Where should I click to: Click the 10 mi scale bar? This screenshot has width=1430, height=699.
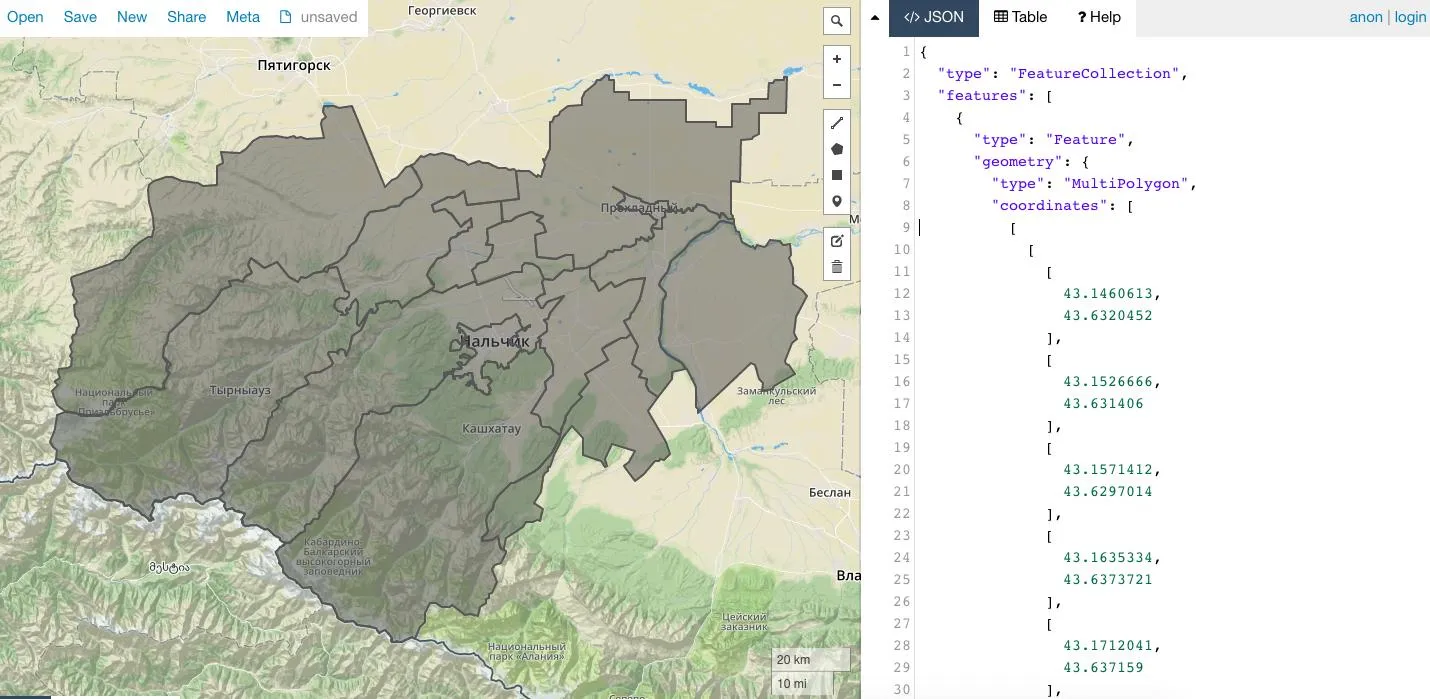coord(802,684)
